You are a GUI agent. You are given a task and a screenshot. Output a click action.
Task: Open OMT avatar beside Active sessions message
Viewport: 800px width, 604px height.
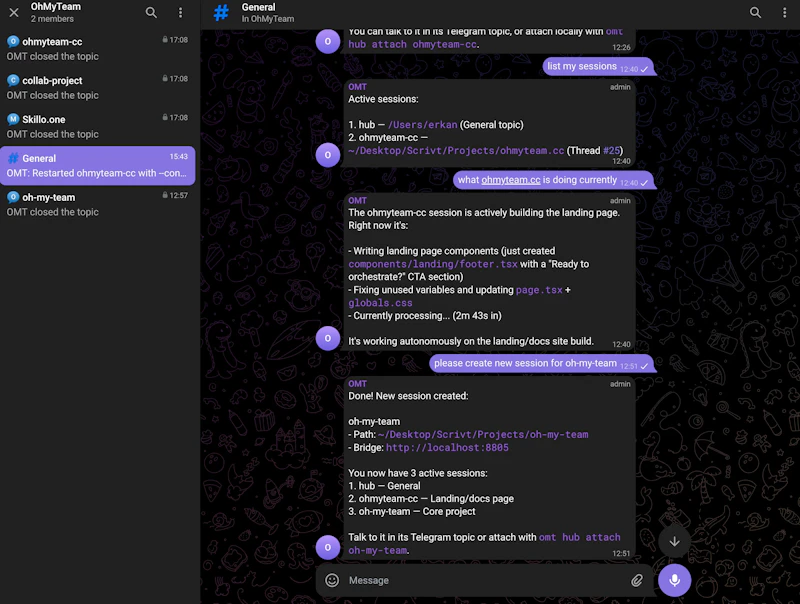tap(328, 155)
